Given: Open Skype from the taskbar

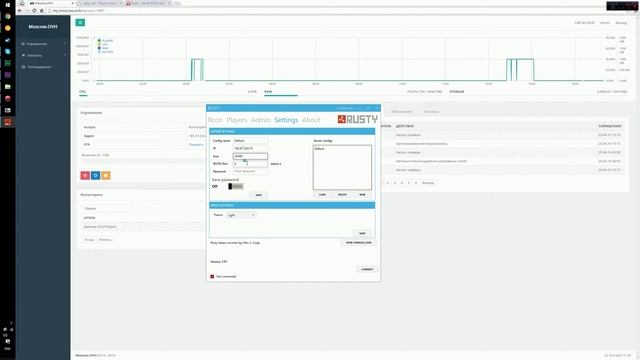Looking at the screenshot, I should (x=8, y=52).
